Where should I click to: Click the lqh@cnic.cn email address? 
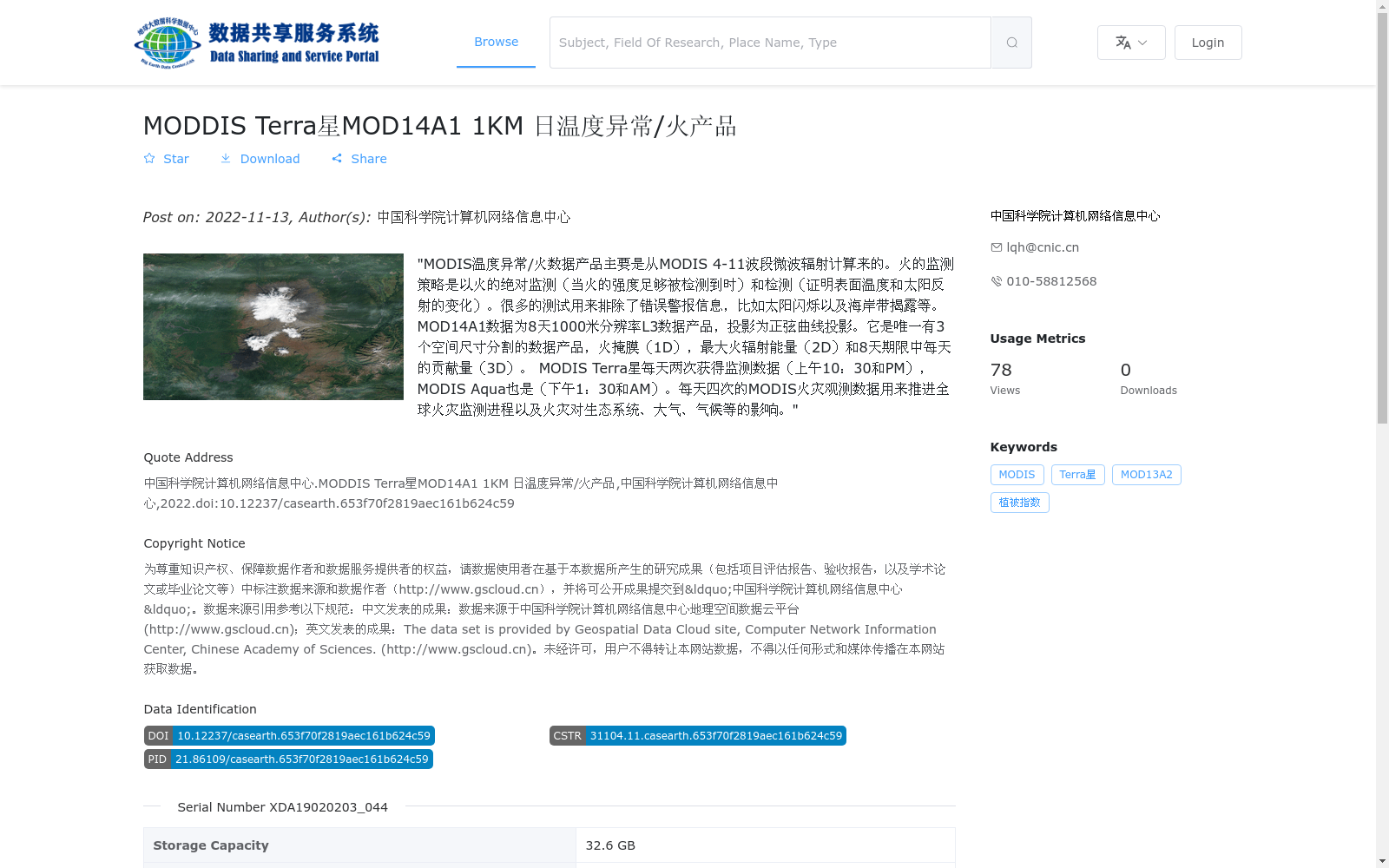point(1043,247)
